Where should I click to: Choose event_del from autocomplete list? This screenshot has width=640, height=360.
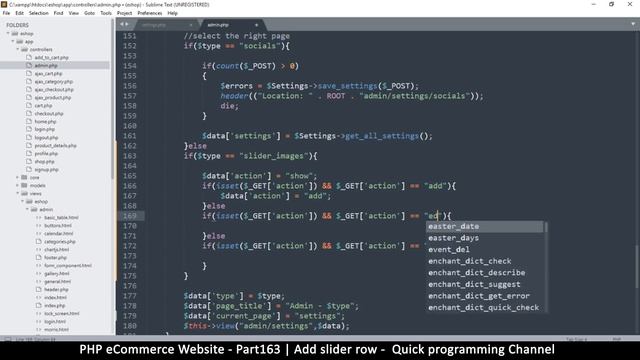[x=485, y=249]
